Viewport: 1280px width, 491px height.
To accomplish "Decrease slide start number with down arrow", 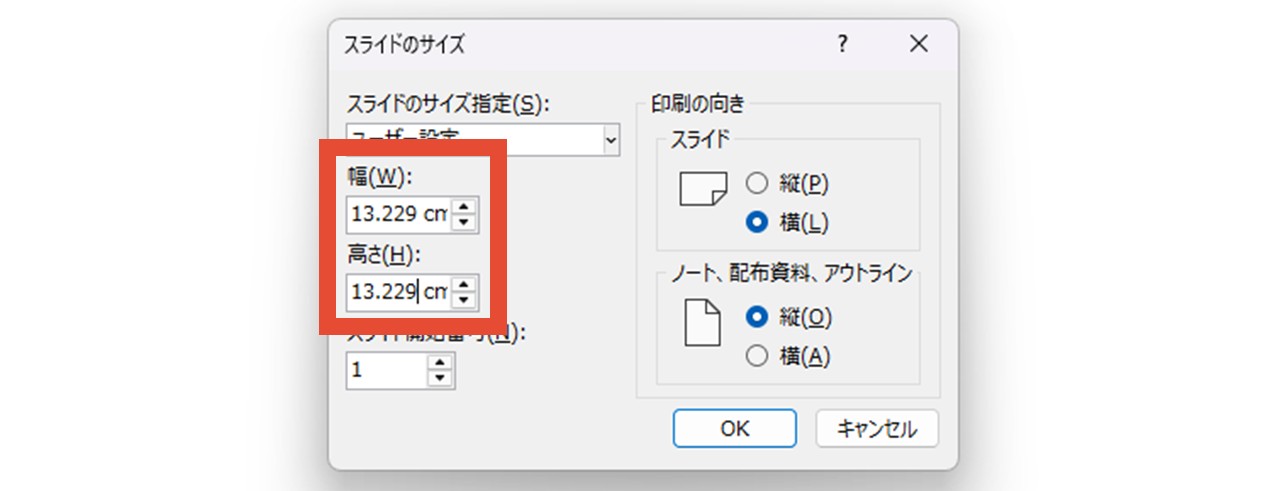I will pos(440,379).
